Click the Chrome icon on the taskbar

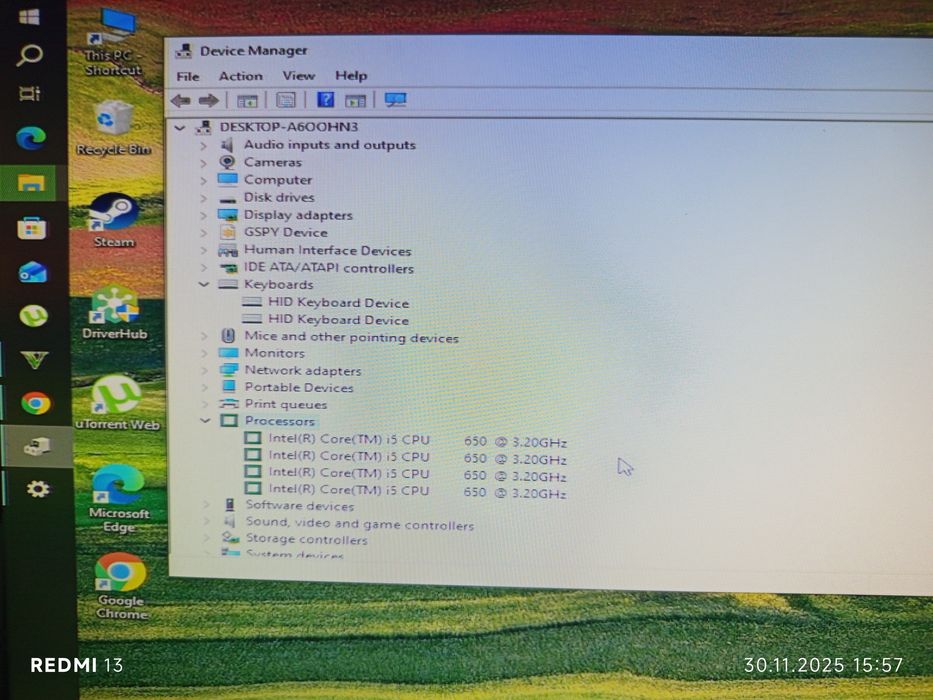36,404
